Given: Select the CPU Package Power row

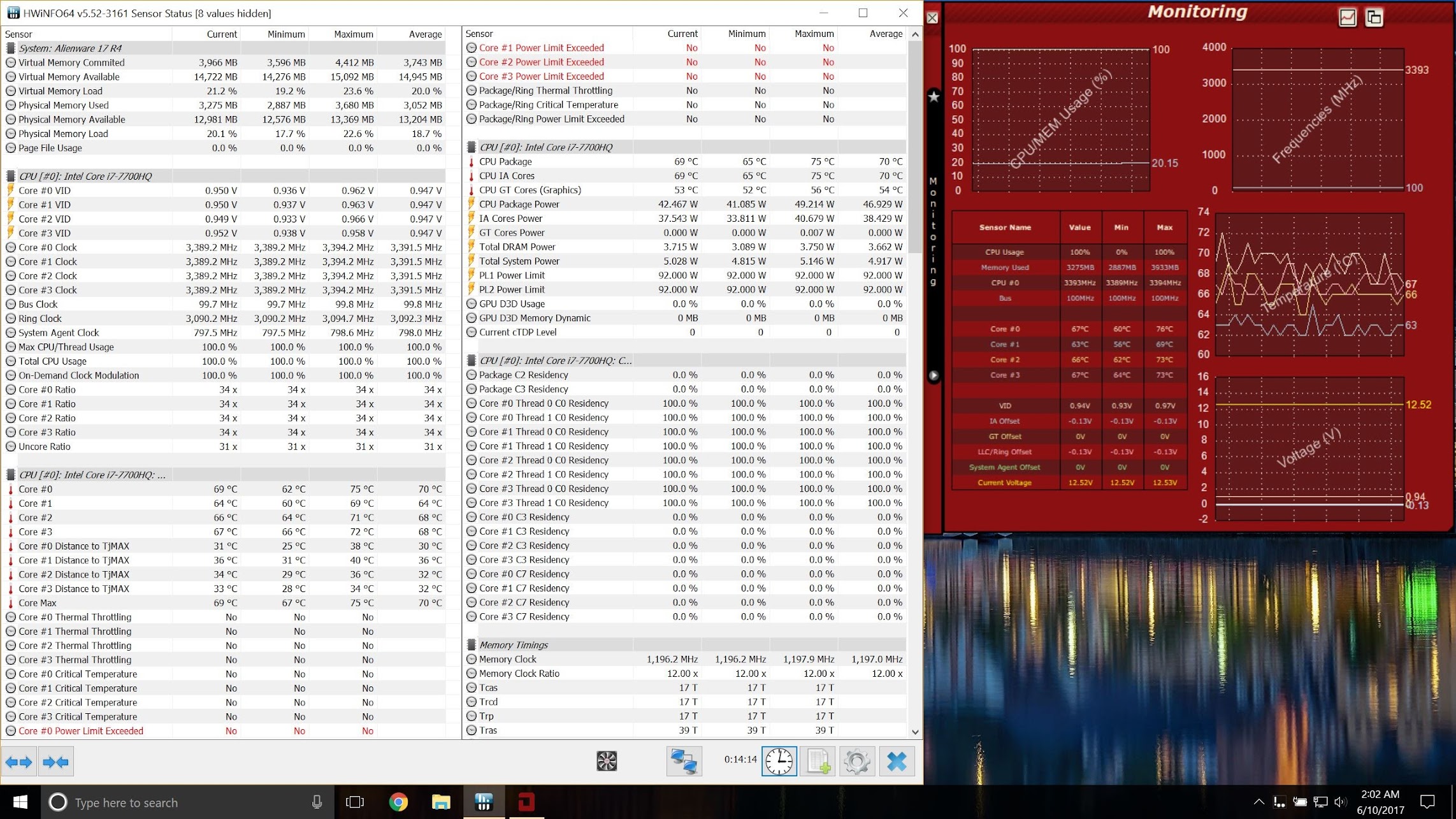Looking at the screenshot, I should point(684,205).
